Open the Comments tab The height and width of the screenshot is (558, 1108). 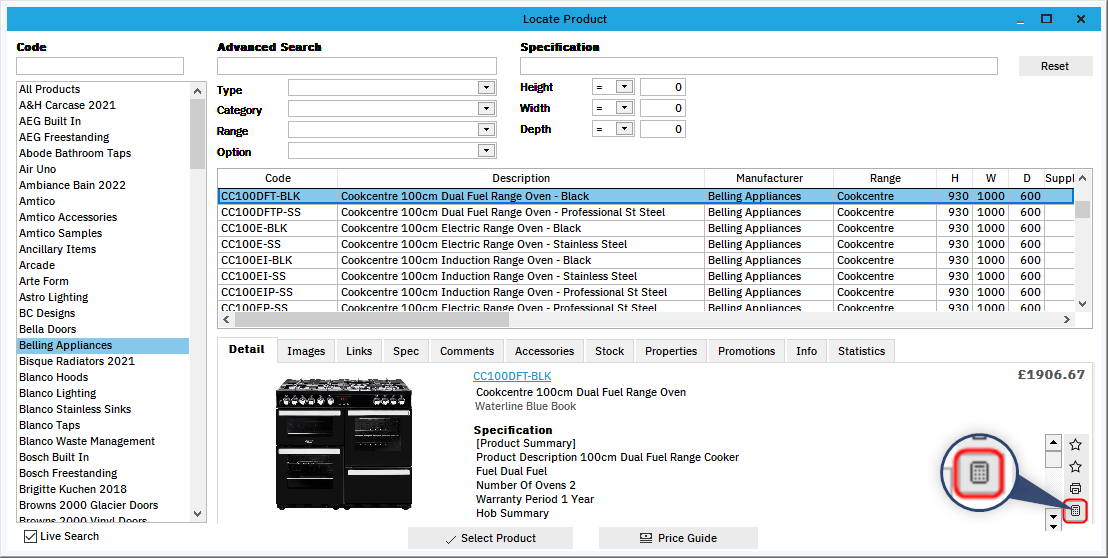(467, 351)
